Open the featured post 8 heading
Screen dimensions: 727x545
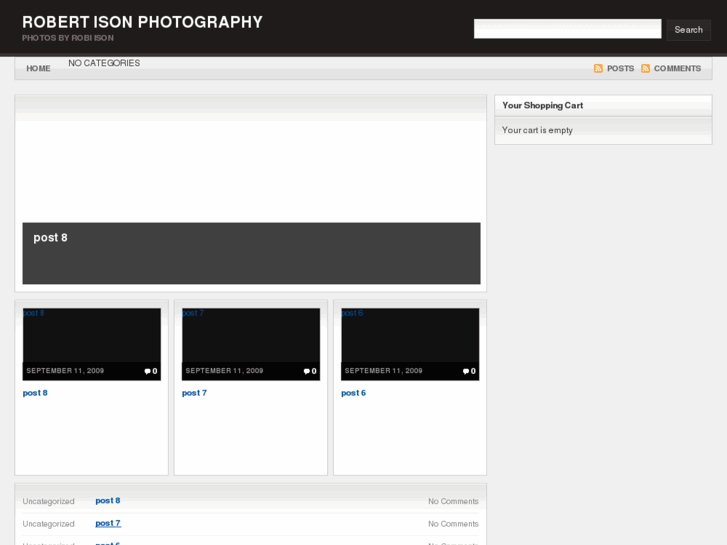point(51,237)
